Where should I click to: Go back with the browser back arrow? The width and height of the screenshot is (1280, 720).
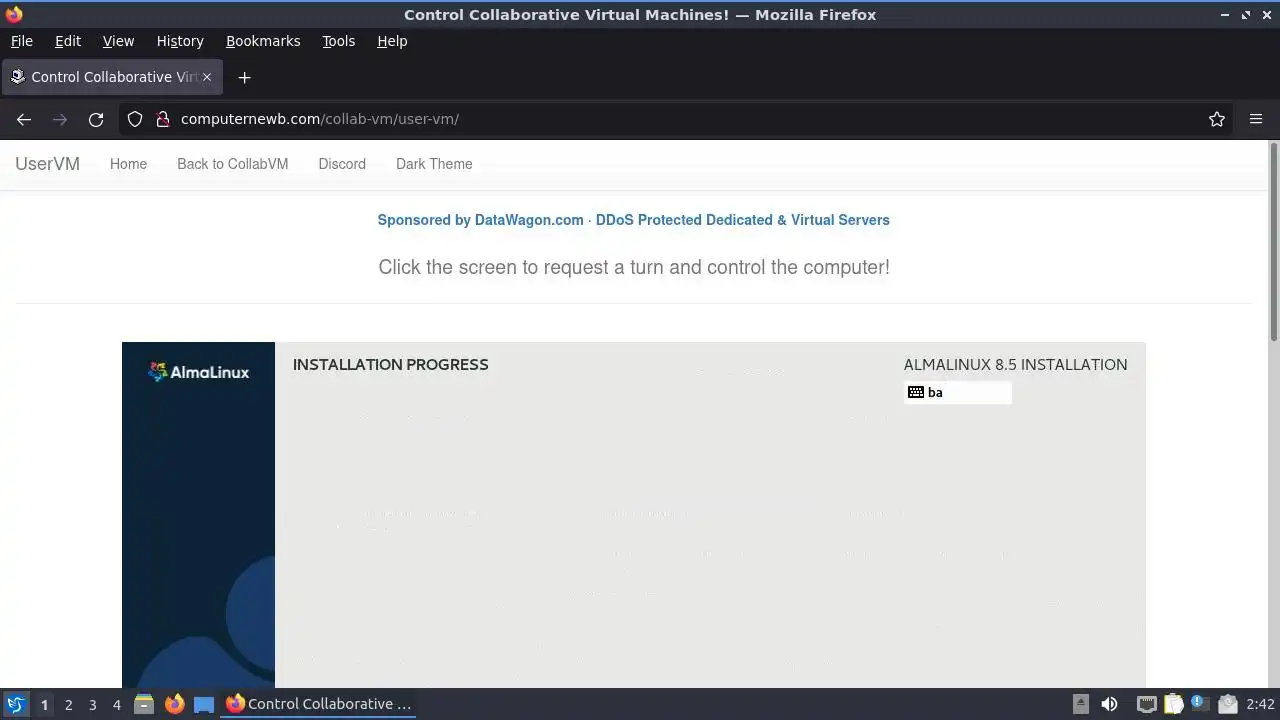point(24,119)
